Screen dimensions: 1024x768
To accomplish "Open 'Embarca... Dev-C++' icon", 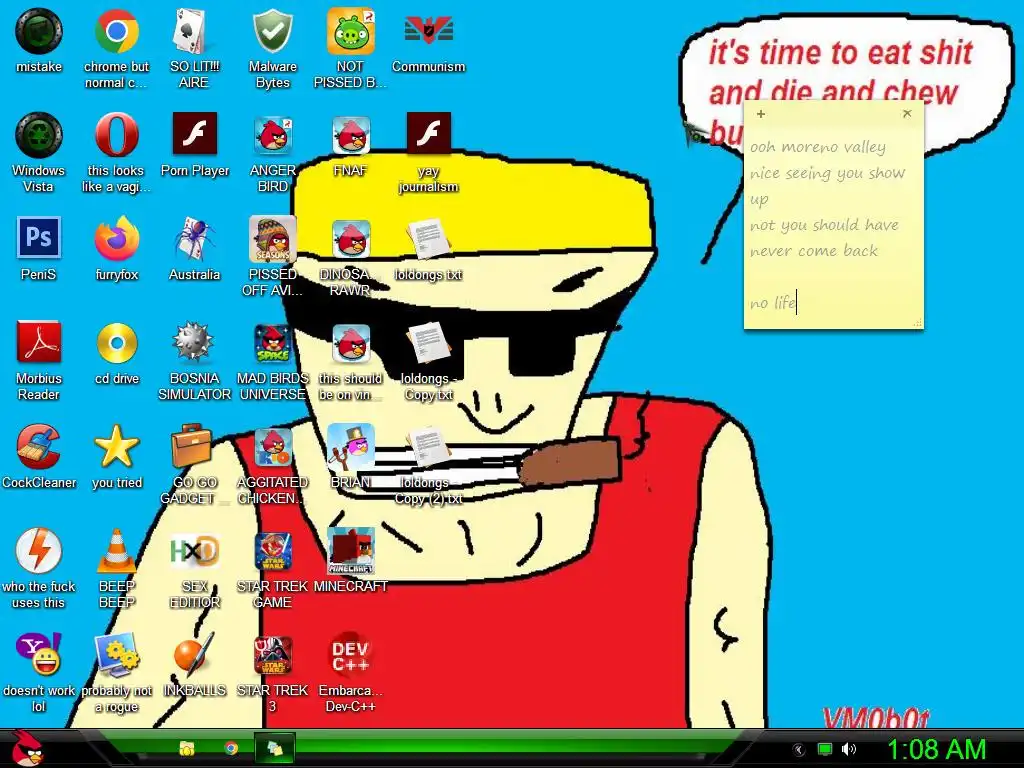I will [x=351, y=654].
